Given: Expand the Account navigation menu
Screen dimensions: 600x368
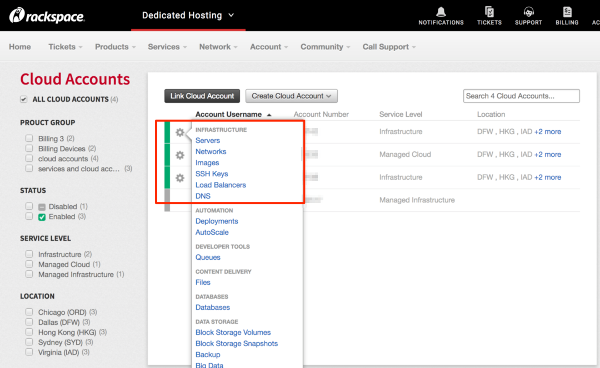Looking at the screenshot, I should tap(269, 47).
